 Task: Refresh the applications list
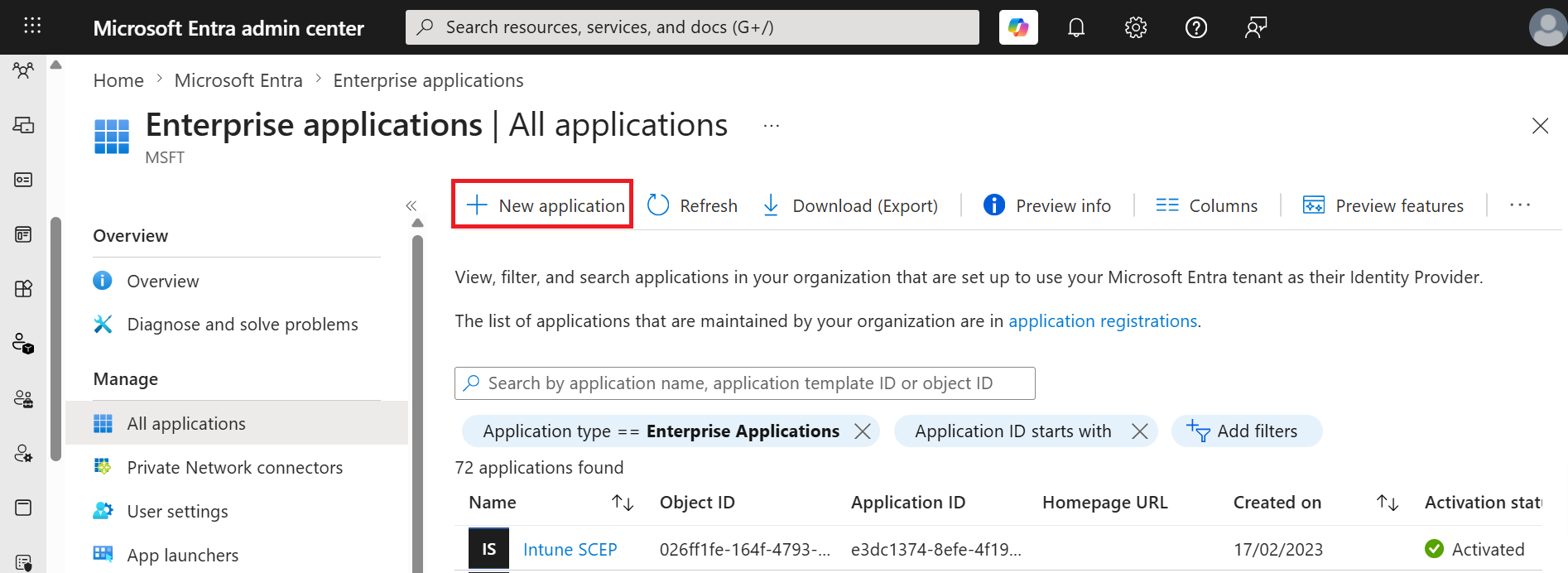(692, 205)
